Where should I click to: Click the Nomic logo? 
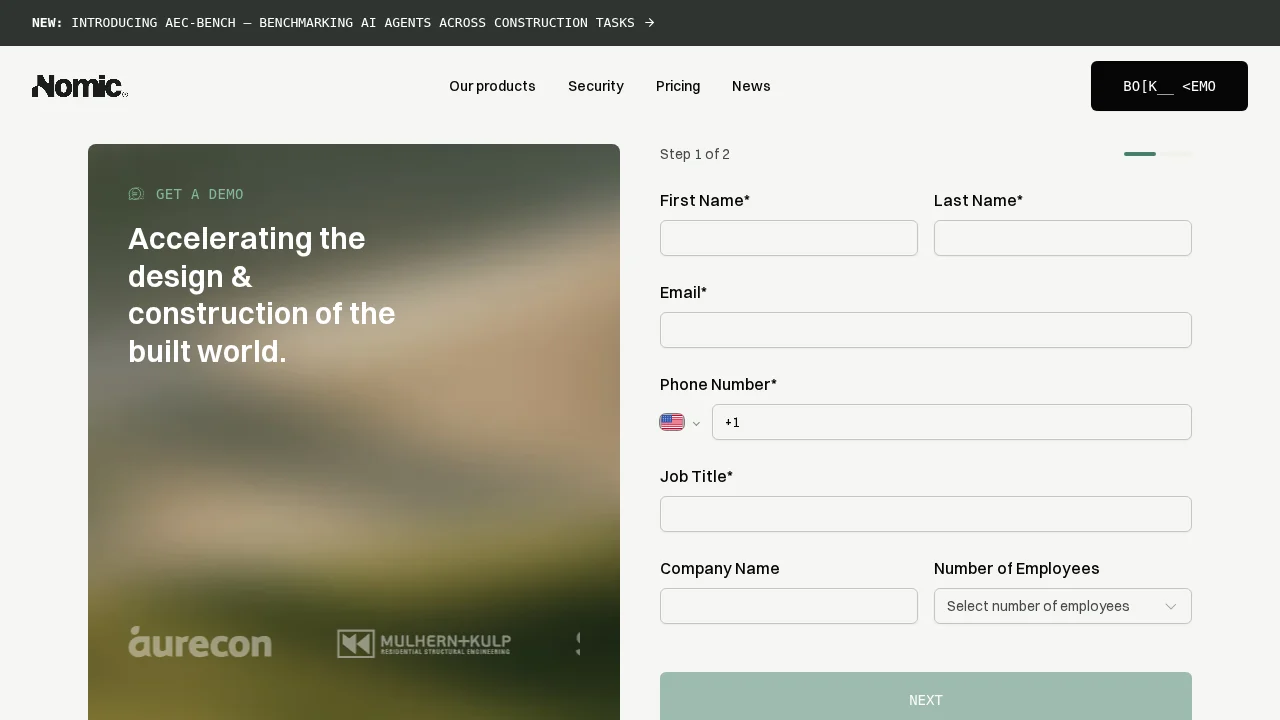80,86
